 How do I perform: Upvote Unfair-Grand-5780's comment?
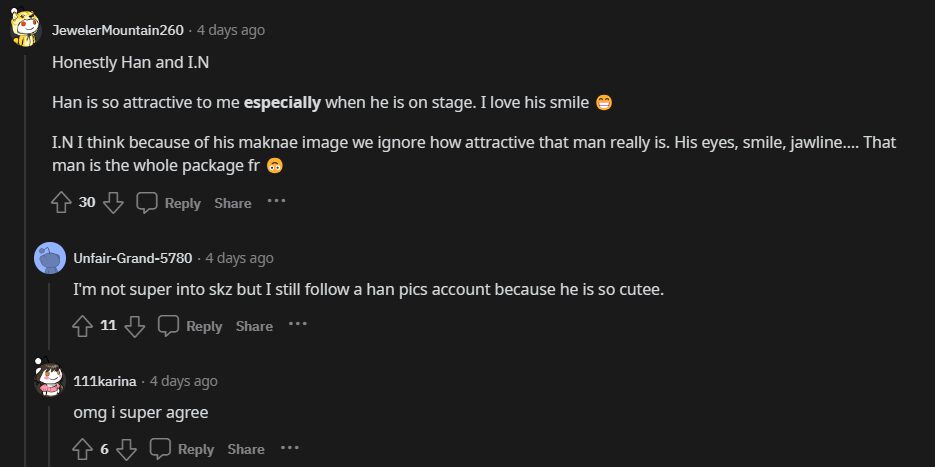click(83, 326)
